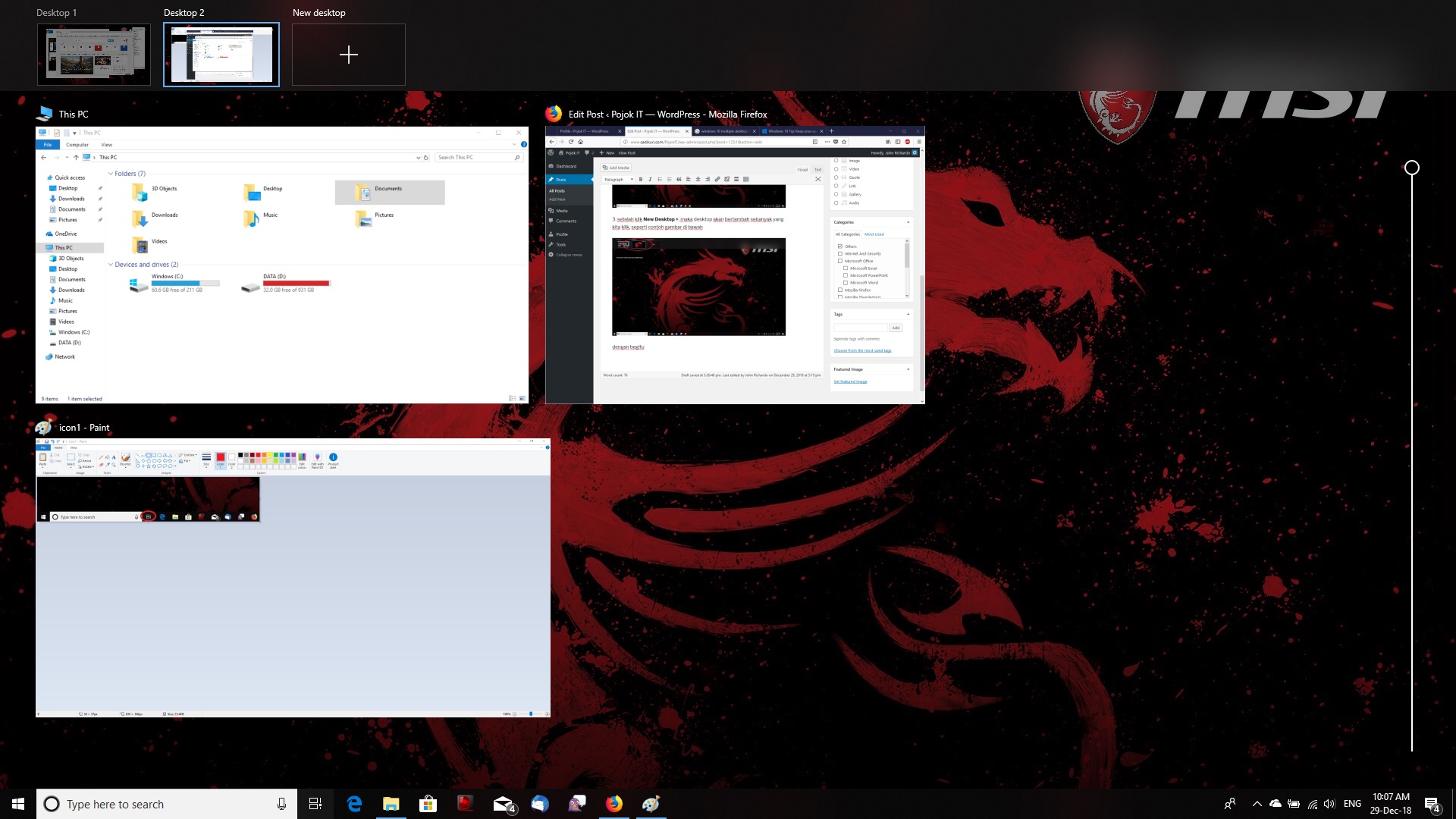This screenshot has width=1456, height=819.
Task: Select the Gallery post format radio button
Action: click(x=836, y=194)
